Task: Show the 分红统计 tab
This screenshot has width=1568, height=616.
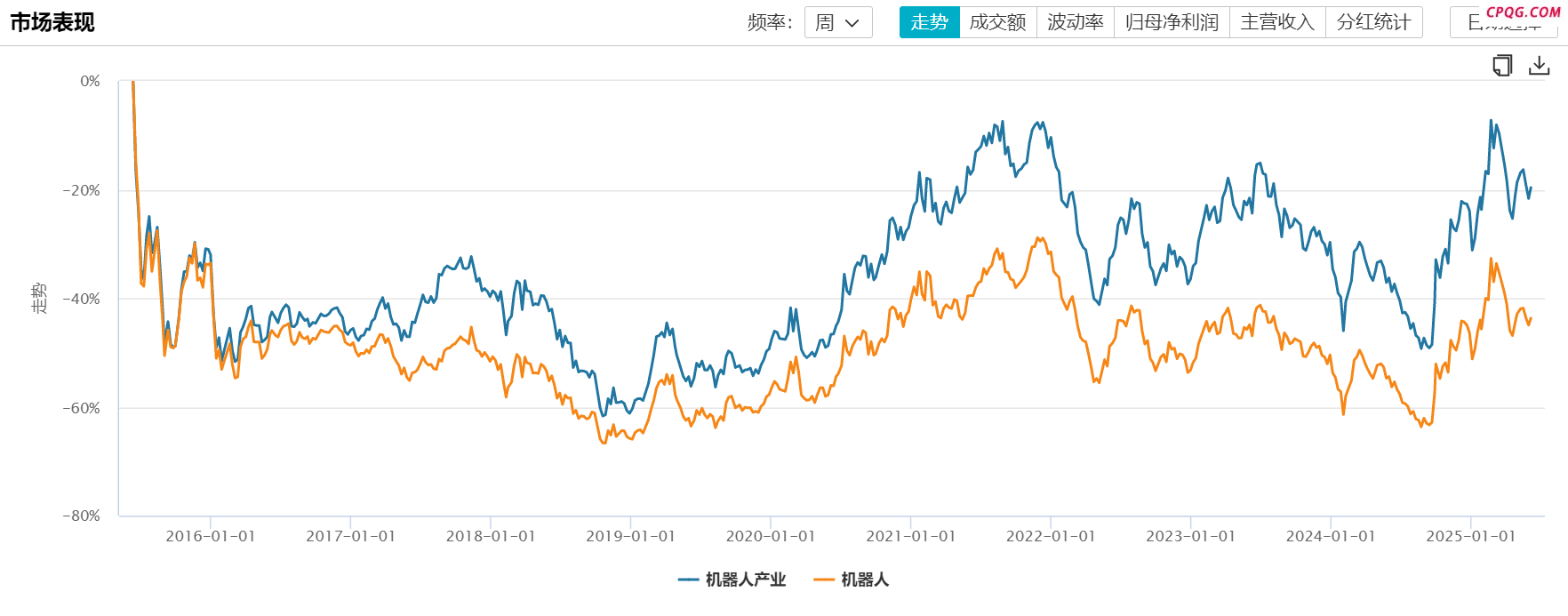Action: (x=1374, y=22)
